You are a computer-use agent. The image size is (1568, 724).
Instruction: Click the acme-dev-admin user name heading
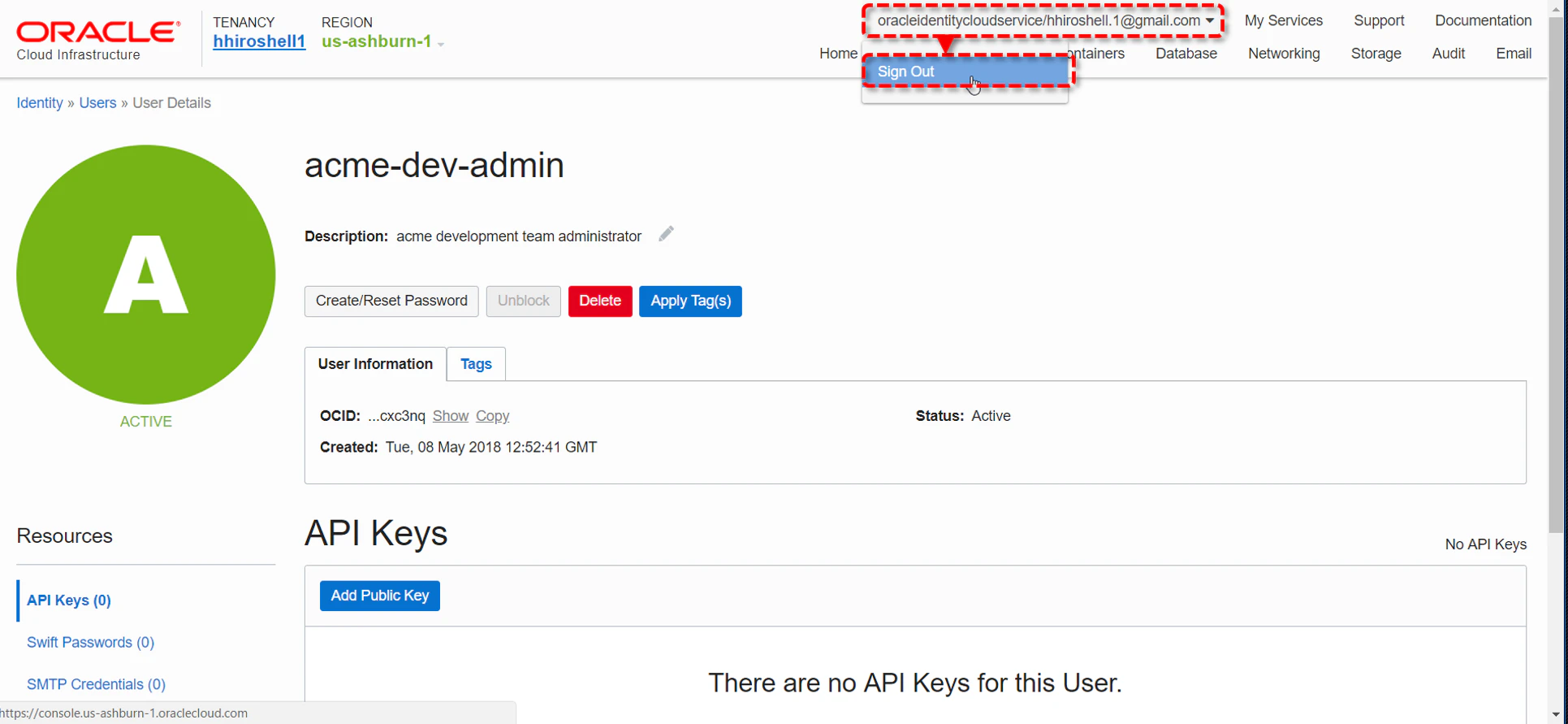coord(434,166)
